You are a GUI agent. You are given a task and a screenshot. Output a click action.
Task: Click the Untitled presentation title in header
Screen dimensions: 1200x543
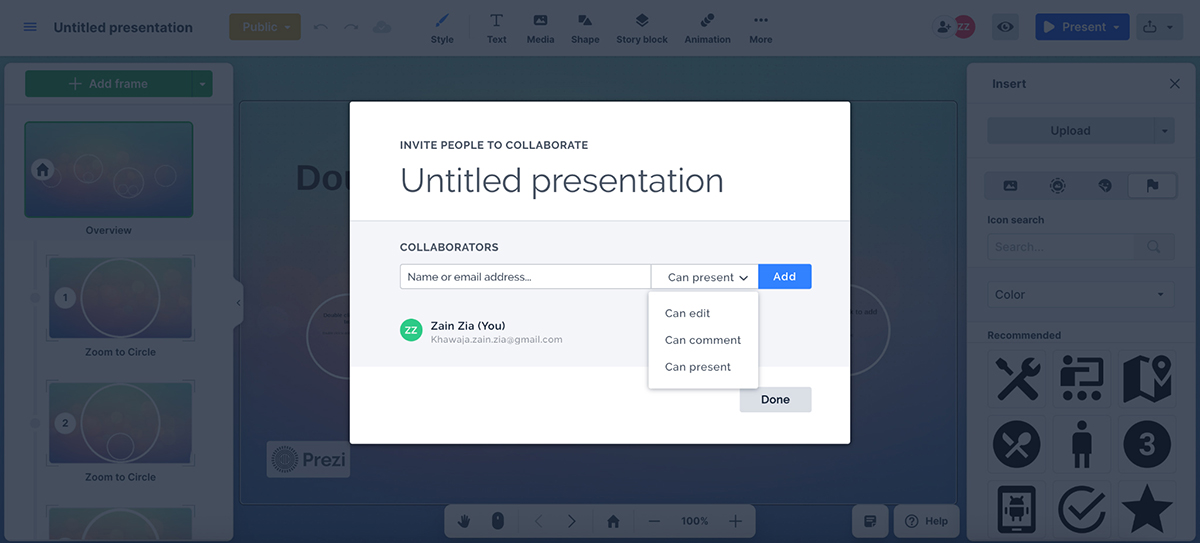(123, 27)
